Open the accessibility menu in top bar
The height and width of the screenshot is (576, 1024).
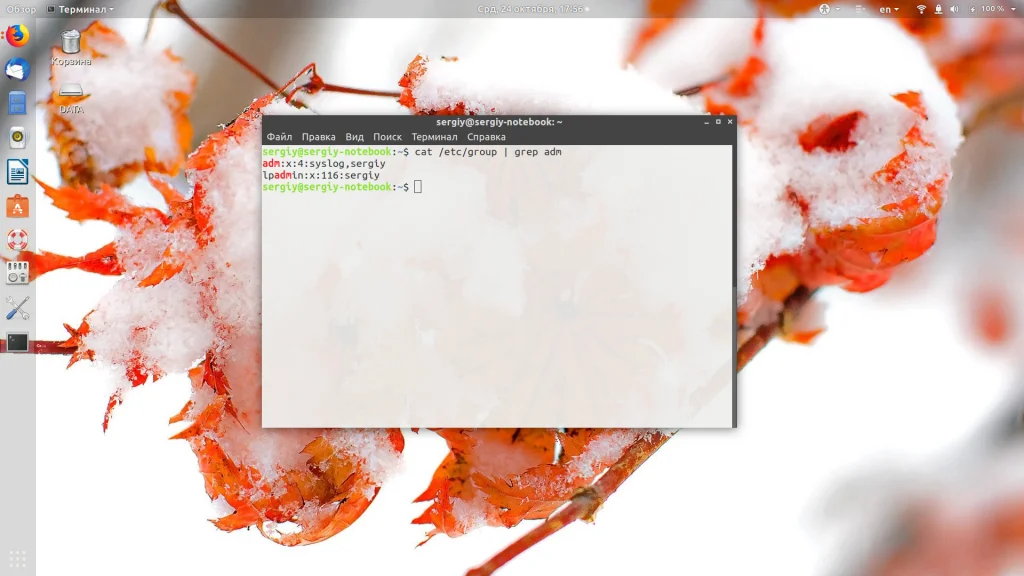point(829,9)
